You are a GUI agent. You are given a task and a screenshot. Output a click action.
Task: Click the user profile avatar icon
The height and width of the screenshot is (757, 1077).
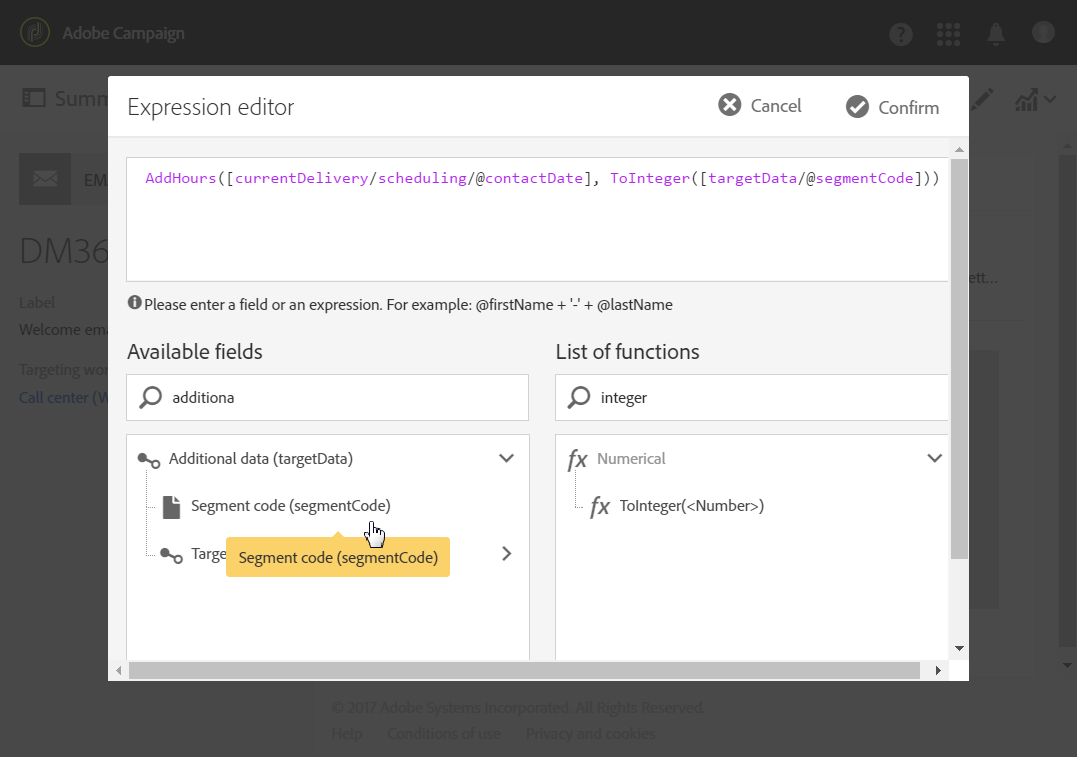click(x=1043, y=33)
